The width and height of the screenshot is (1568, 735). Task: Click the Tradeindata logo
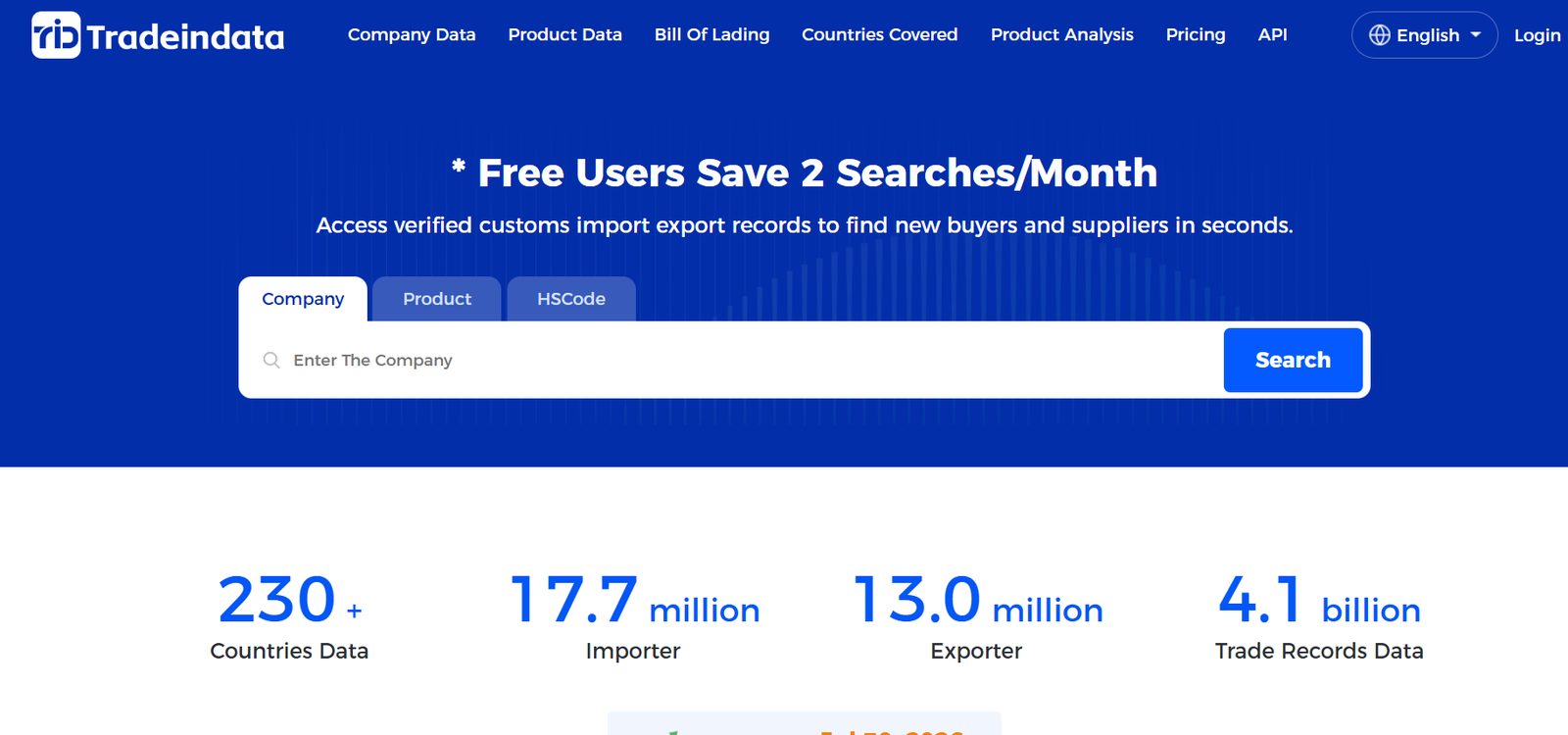pos(158,35)
